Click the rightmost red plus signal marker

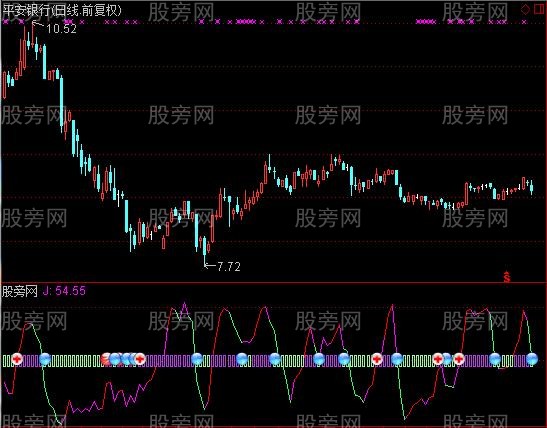click(x=458, y=359)
